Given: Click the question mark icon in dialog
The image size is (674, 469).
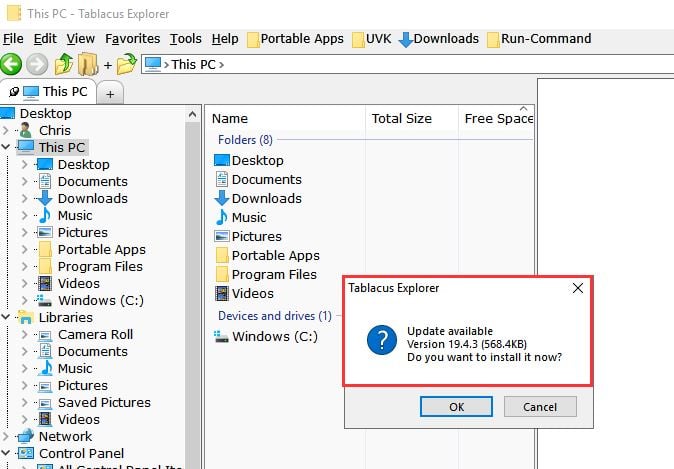Looking at the screenshot, I should pos(382,340).
